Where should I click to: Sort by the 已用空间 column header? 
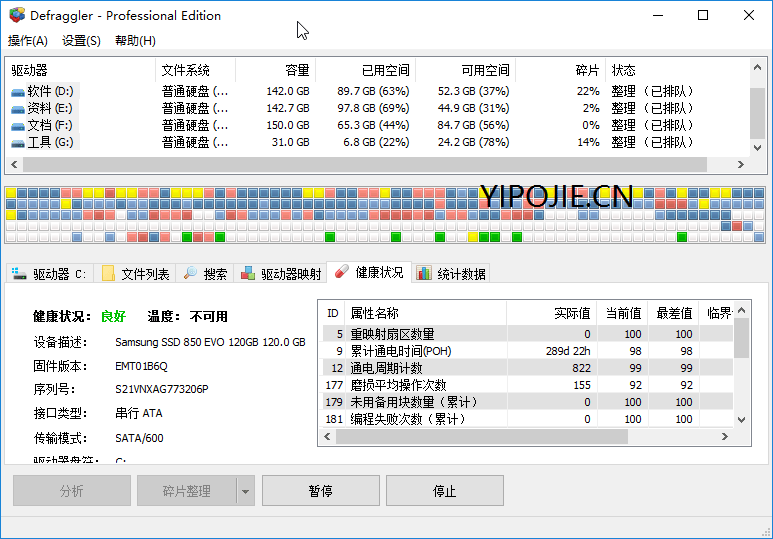[365, 70]
